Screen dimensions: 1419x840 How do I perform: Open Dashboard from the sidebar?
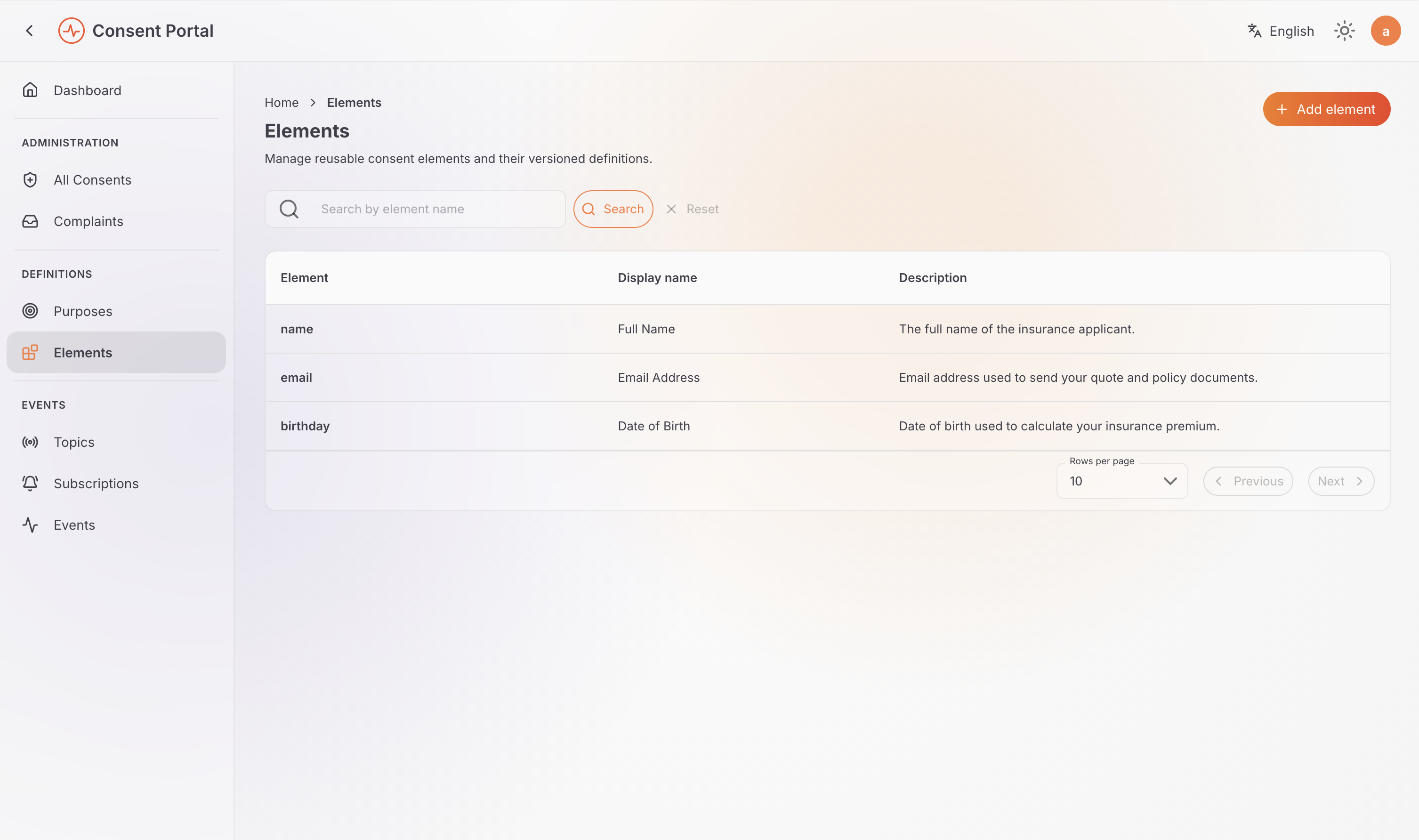(116, 90)
